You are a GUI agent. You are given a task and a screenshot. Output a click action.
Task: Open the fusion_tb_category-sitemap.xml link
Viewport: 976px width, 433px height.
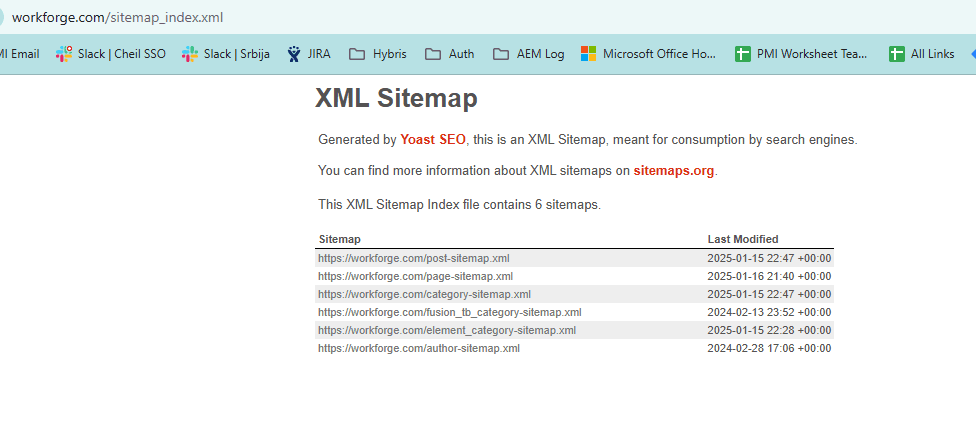pos(449,312)
